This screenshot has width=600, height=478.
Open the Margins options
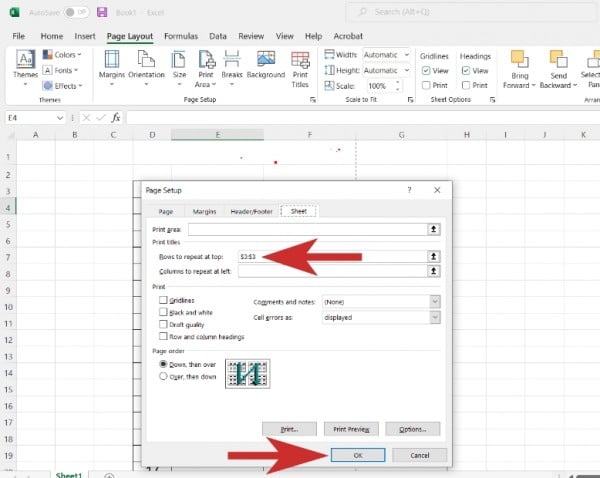(112, 68)
